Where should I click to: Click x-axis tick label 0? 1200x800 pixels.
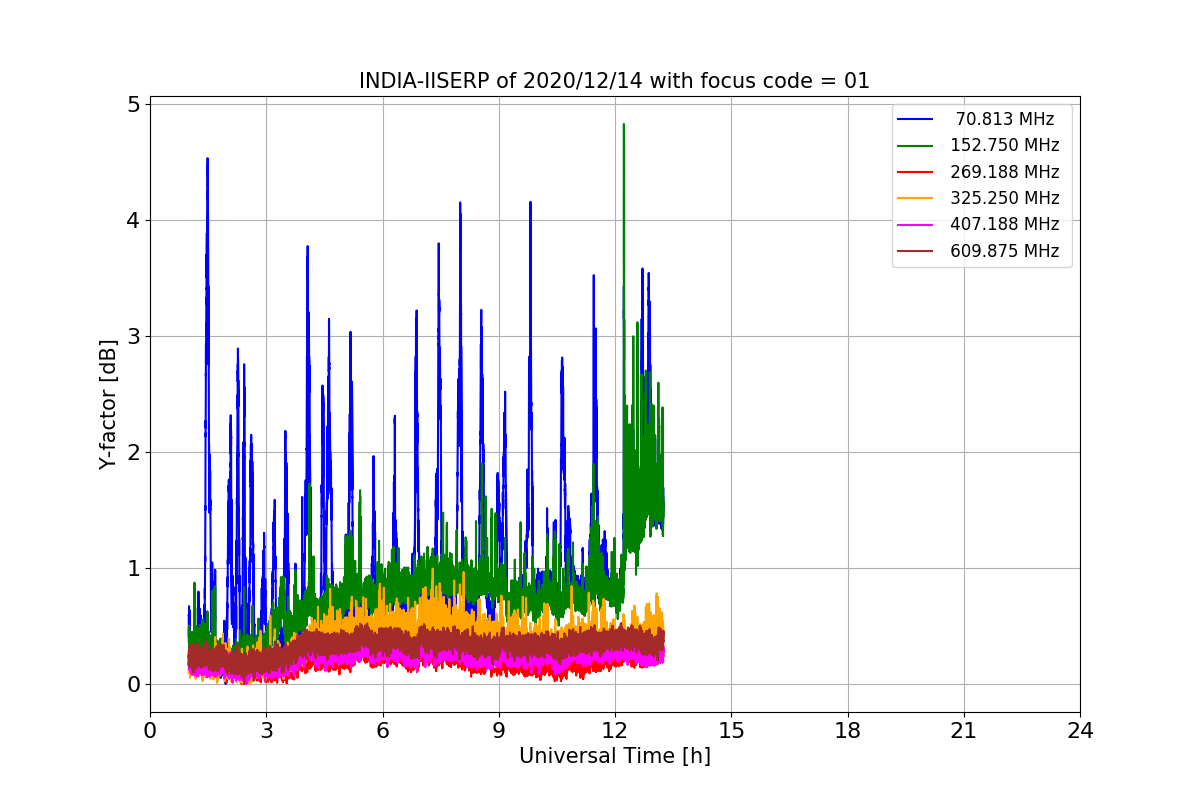(150, 731)
